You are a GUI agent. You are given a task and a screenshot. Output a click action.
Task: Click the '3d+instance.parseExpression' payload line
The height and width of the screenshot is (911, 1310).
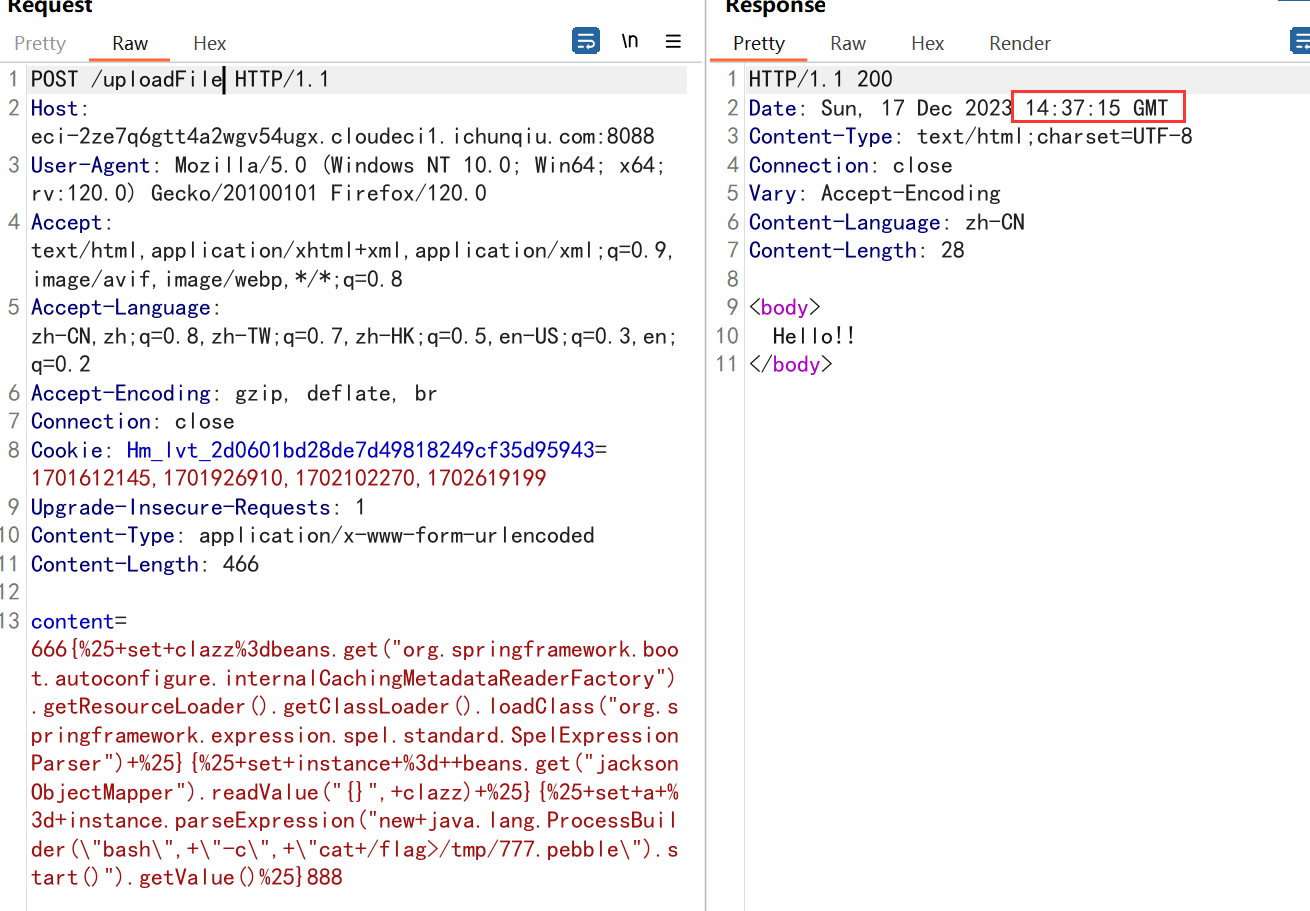pos(355,820)
